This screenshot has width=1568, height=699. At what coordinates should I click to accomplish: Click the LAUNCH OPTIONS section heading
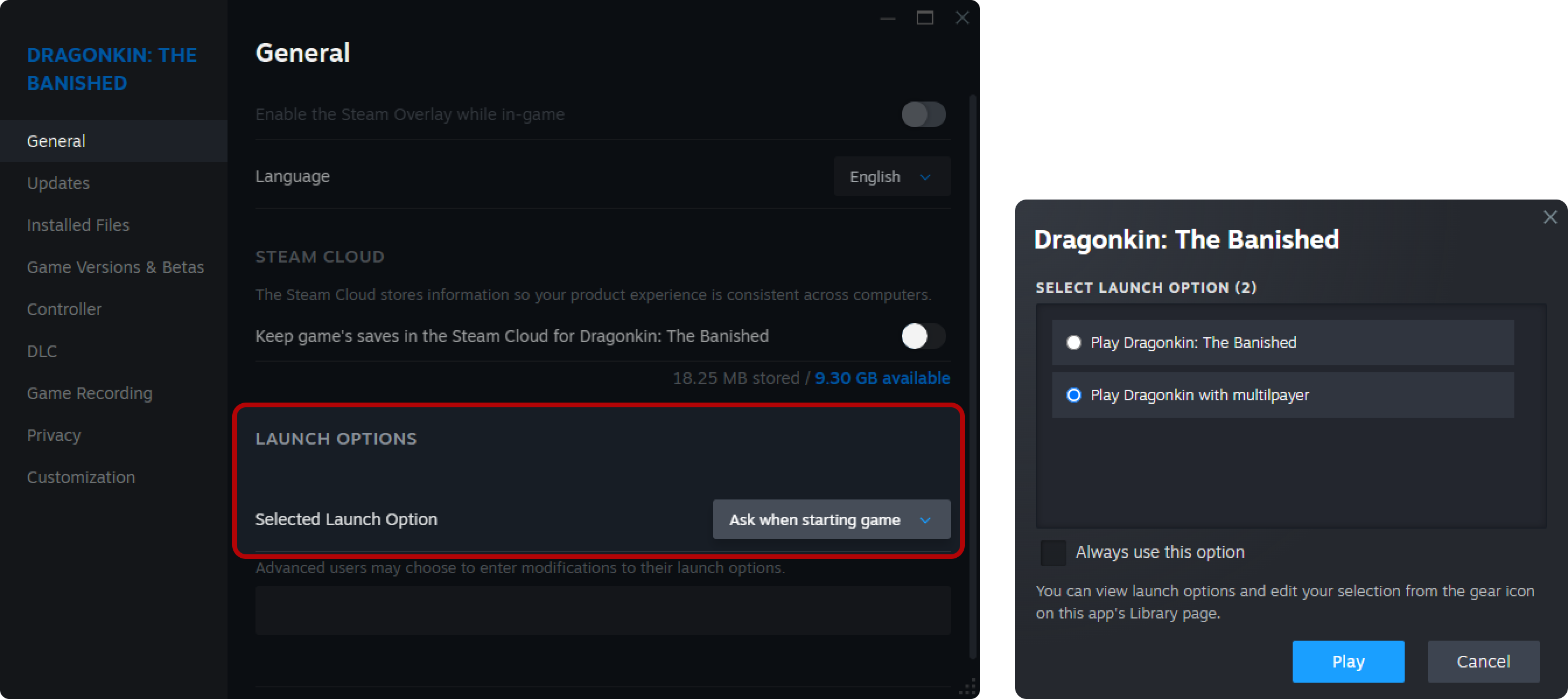tap(336, 439)
